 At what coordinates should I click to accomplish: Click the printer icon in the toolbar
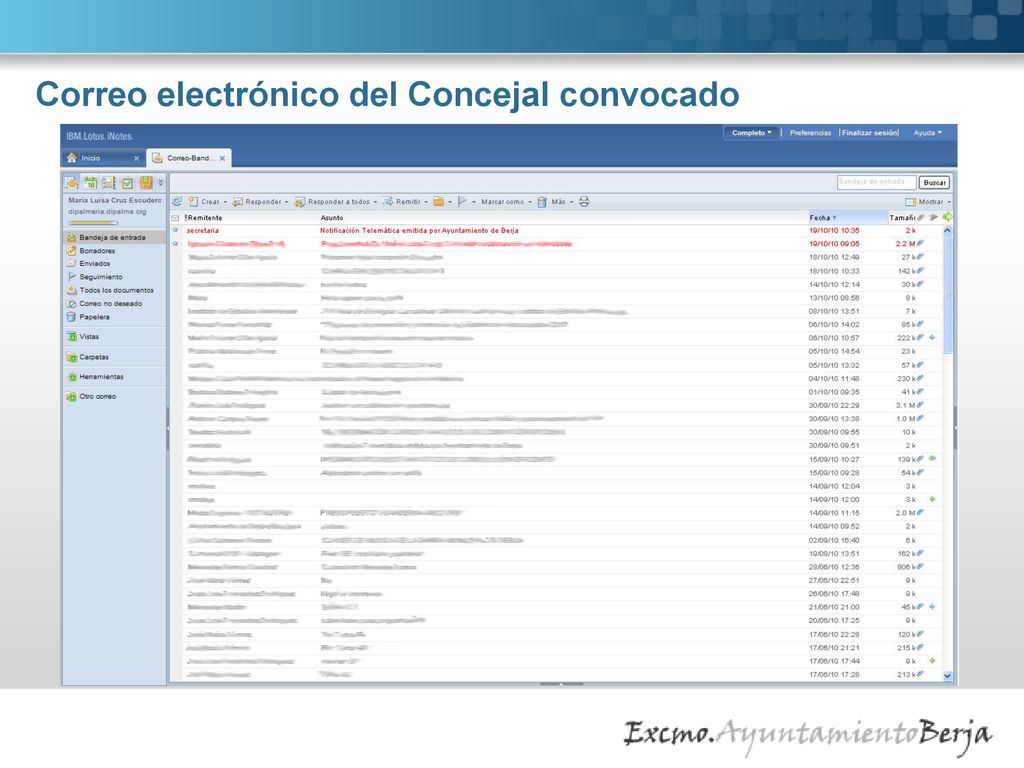coord(584,202)
